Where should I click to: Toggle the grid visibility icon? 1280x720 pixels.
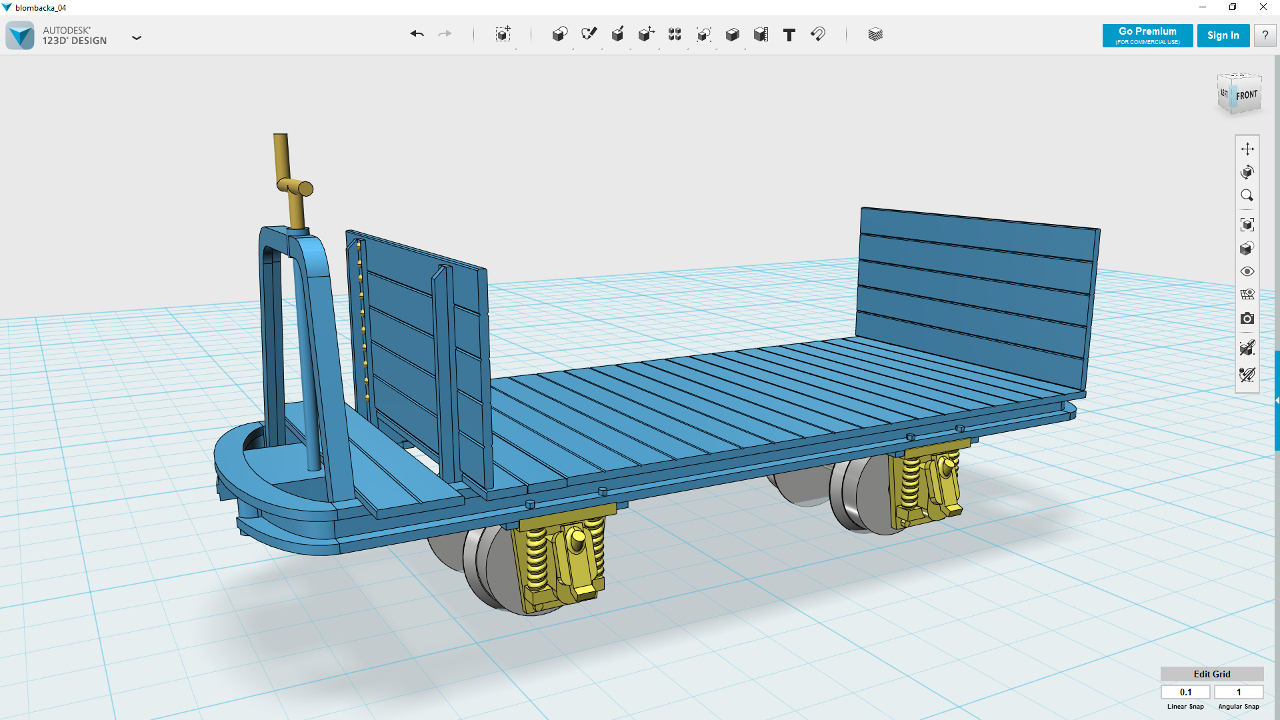(x=1247, y=295)
